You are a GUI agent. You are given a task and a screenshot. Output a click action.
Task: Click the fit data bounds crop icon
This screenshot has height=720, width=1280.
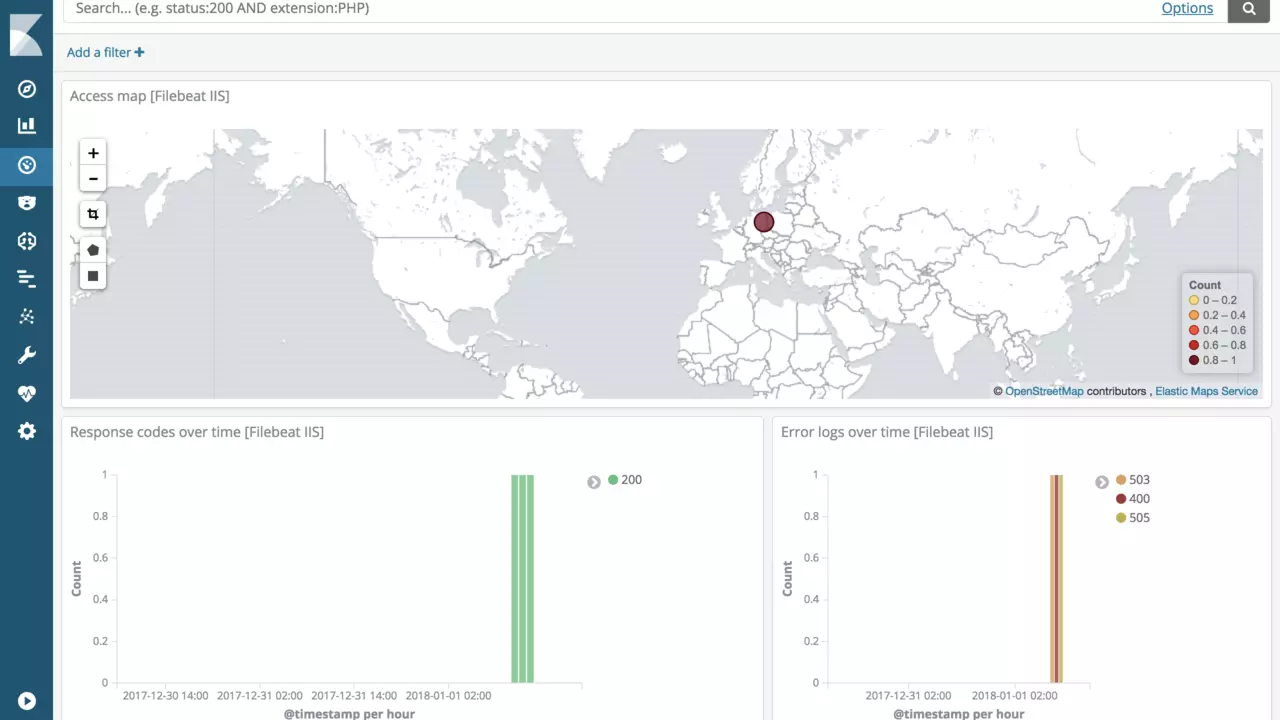[x=93, y=214]
